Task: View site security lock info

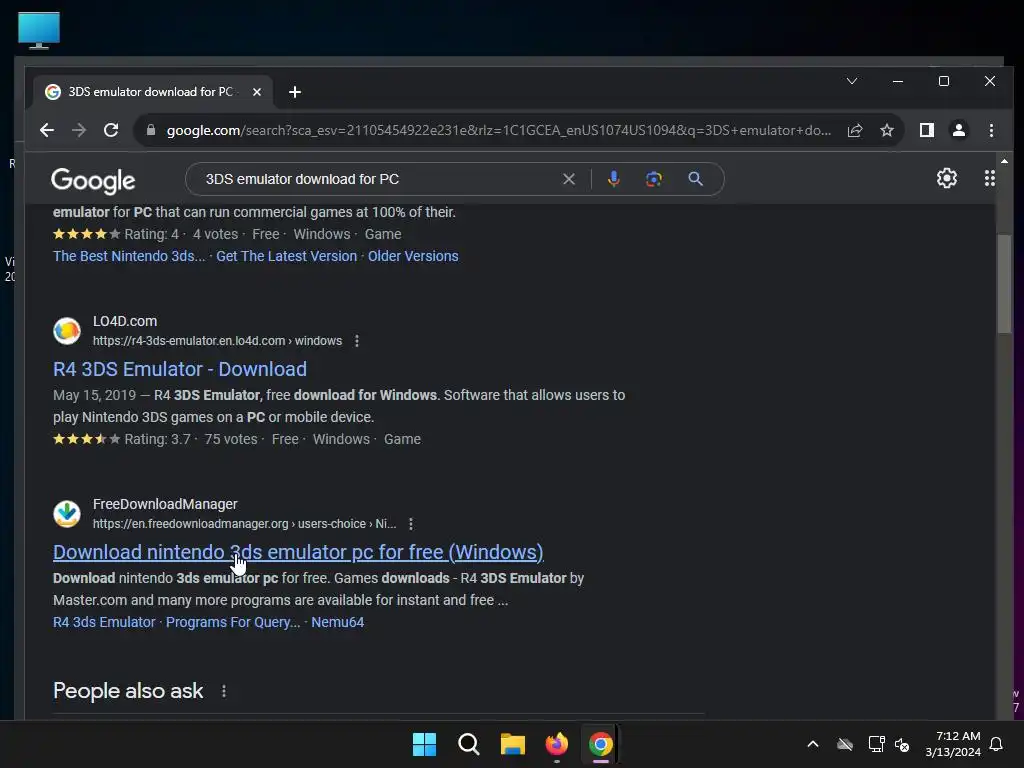Action: 151,130
